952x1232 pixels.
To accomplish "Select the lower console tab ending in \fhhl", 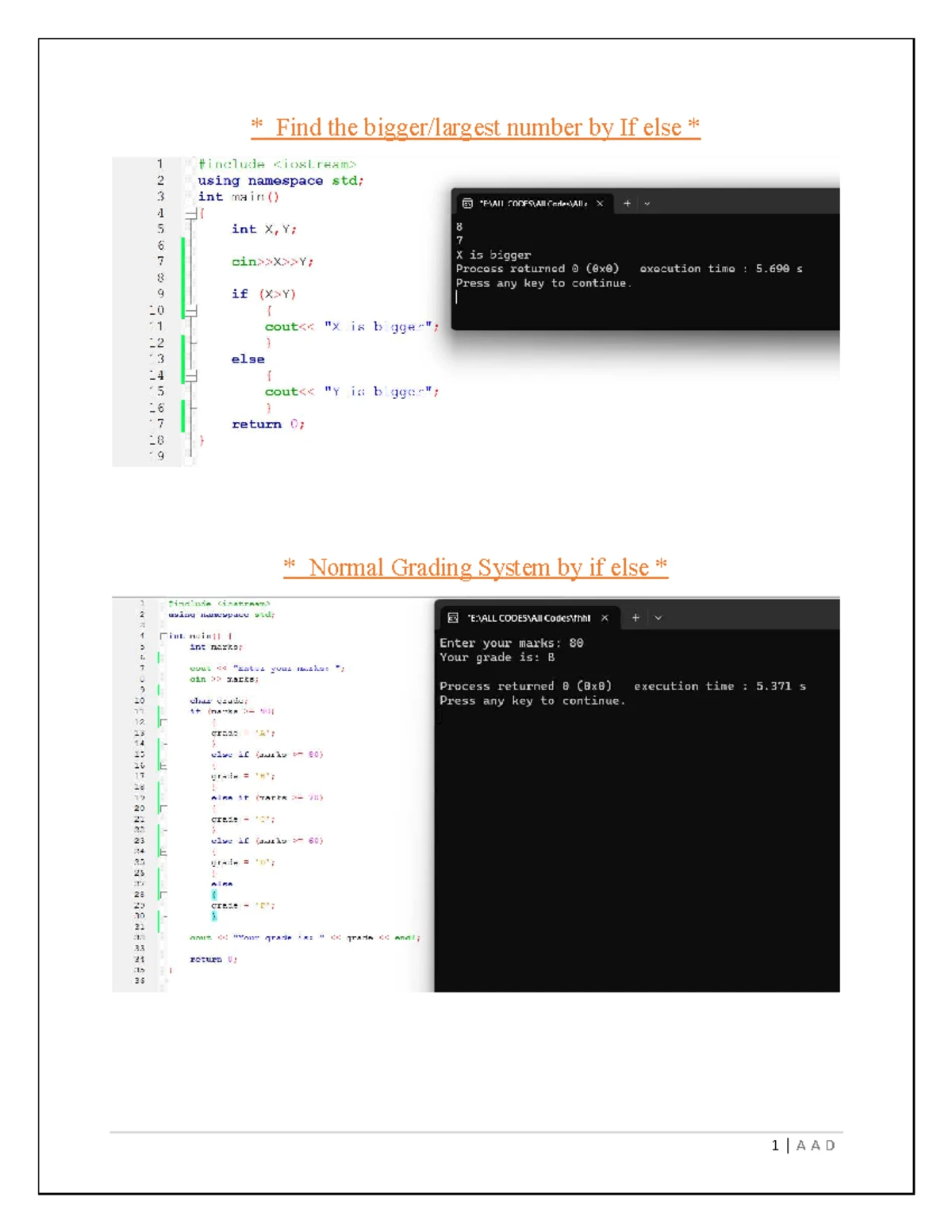I will [529, 618].
